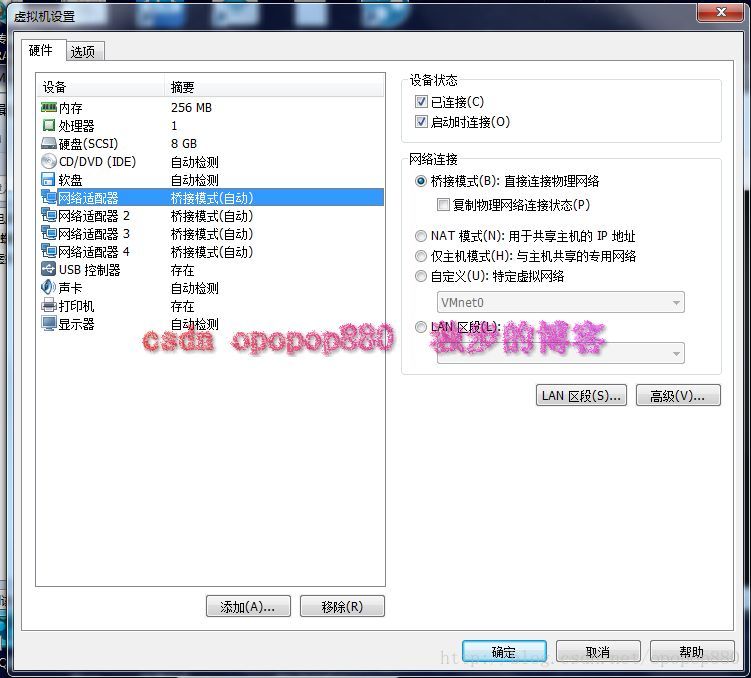751x678 pixels.
Task: Switch to the 选项 tab
Action: [85, 52]
